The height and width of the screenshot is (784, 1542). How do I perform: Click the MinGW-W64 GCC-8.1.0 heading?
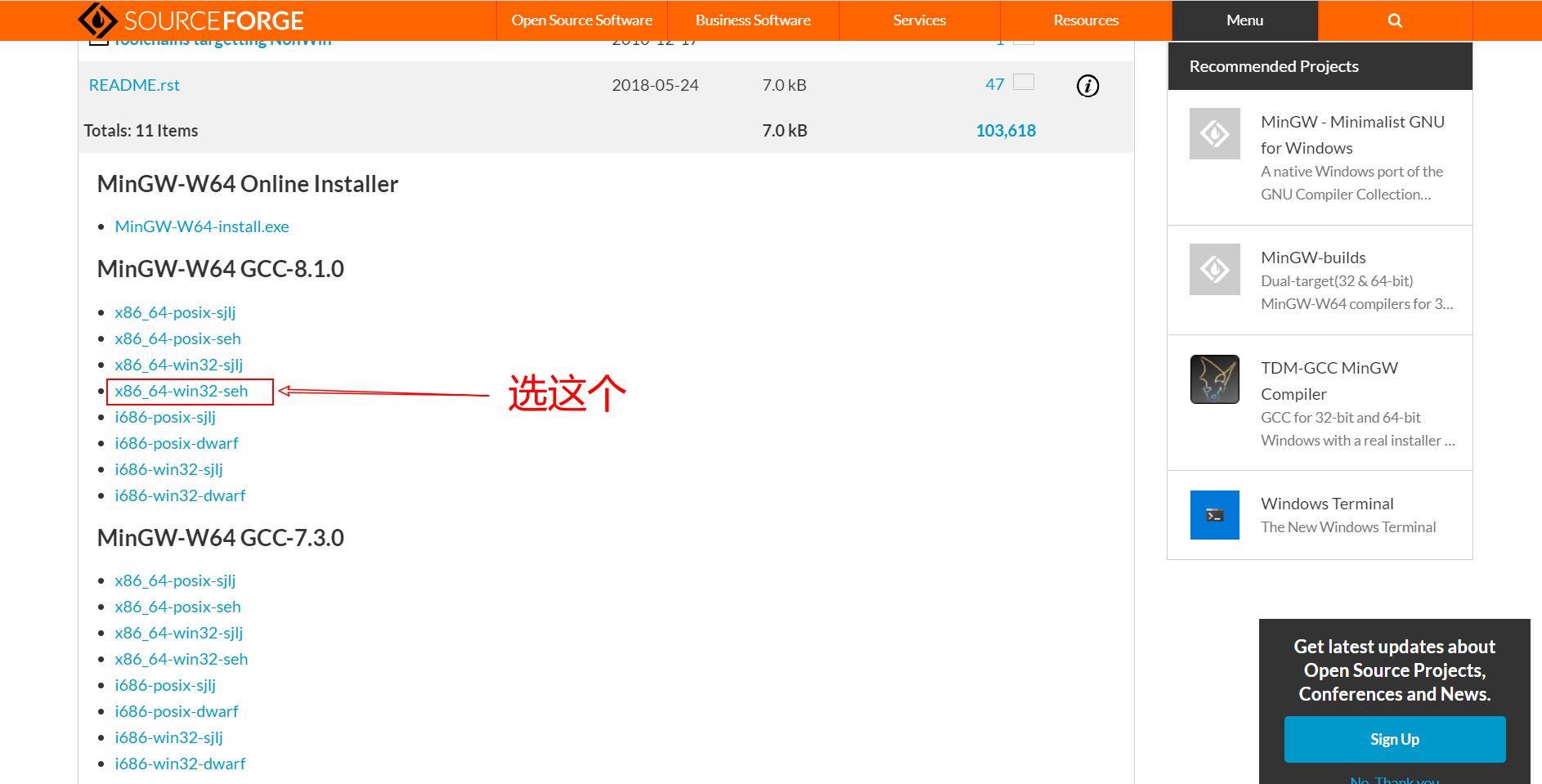[221, 269]
